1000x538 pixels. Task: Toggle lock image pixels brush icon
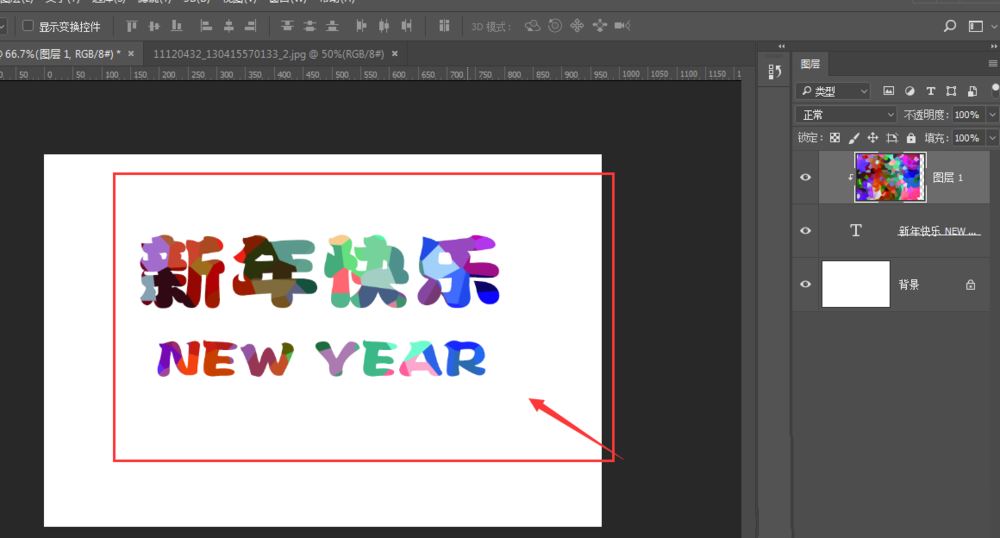point(854,138)
